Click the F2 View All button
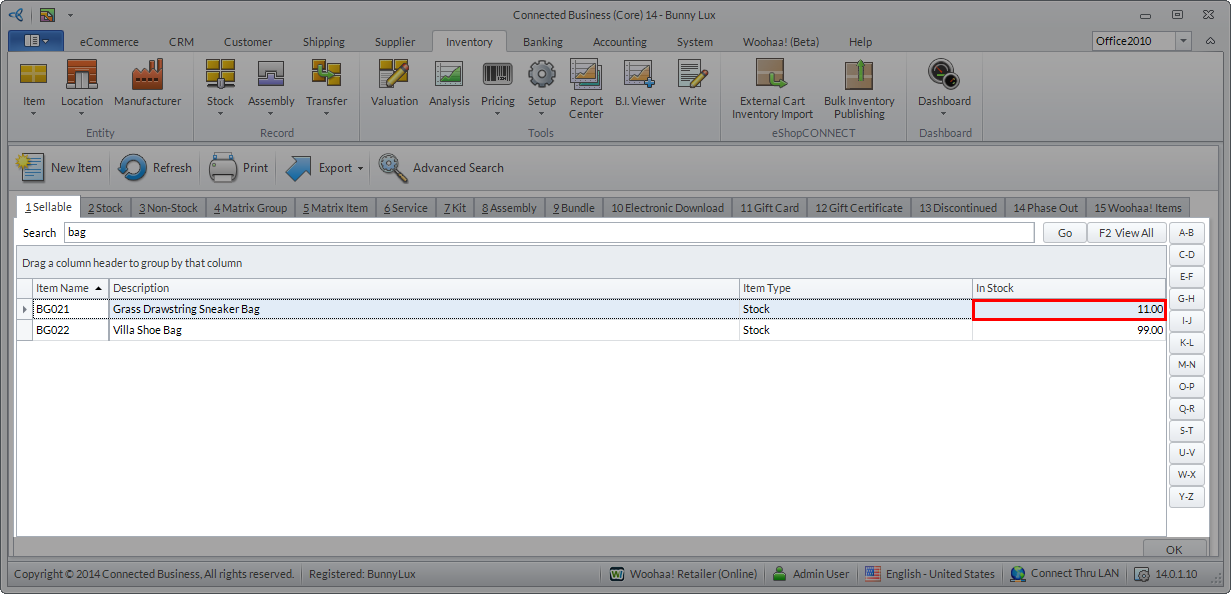 (x=1126, y=233)
